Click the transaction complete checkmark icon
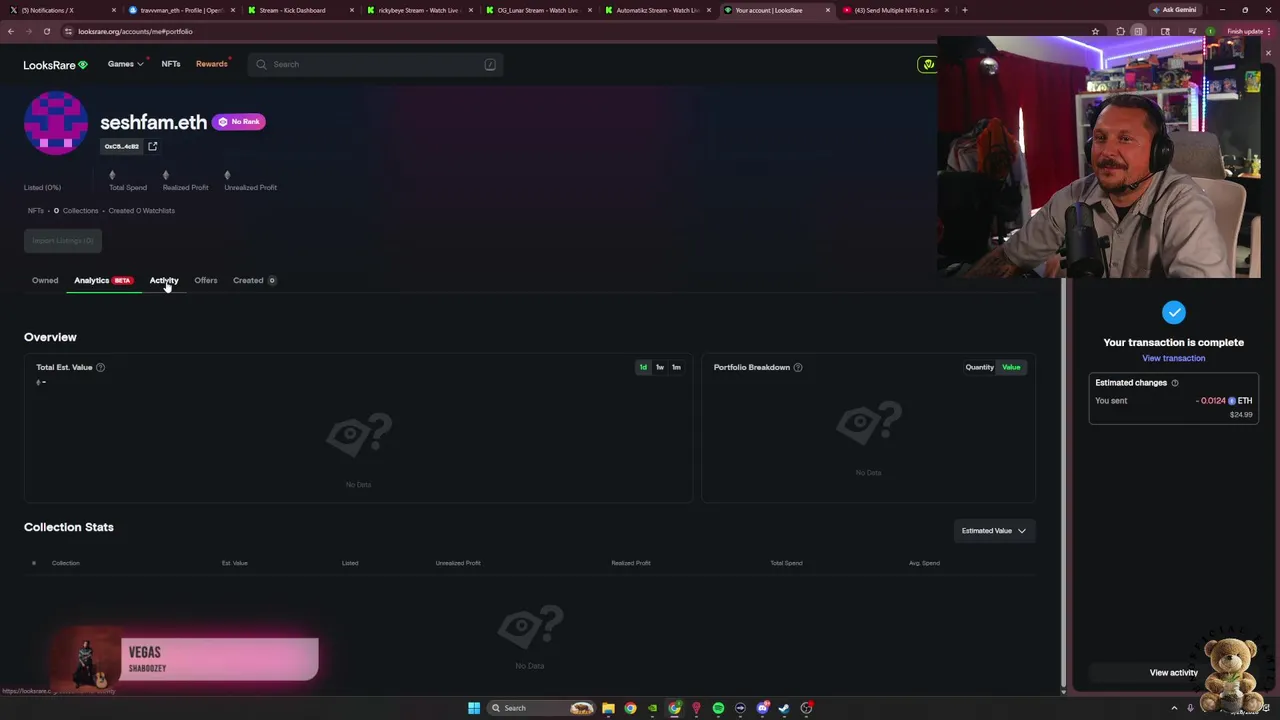The height and width of the screenshot is (720, 1280). point(1174,313)
